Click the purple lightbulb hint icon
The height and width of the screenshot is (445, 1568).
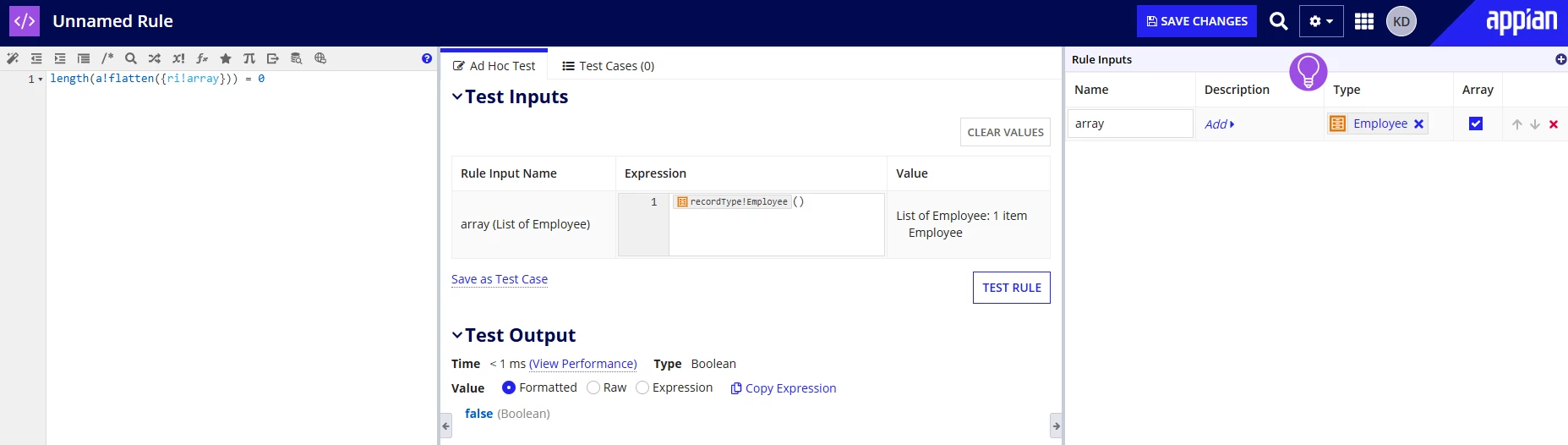[1308, 72]
